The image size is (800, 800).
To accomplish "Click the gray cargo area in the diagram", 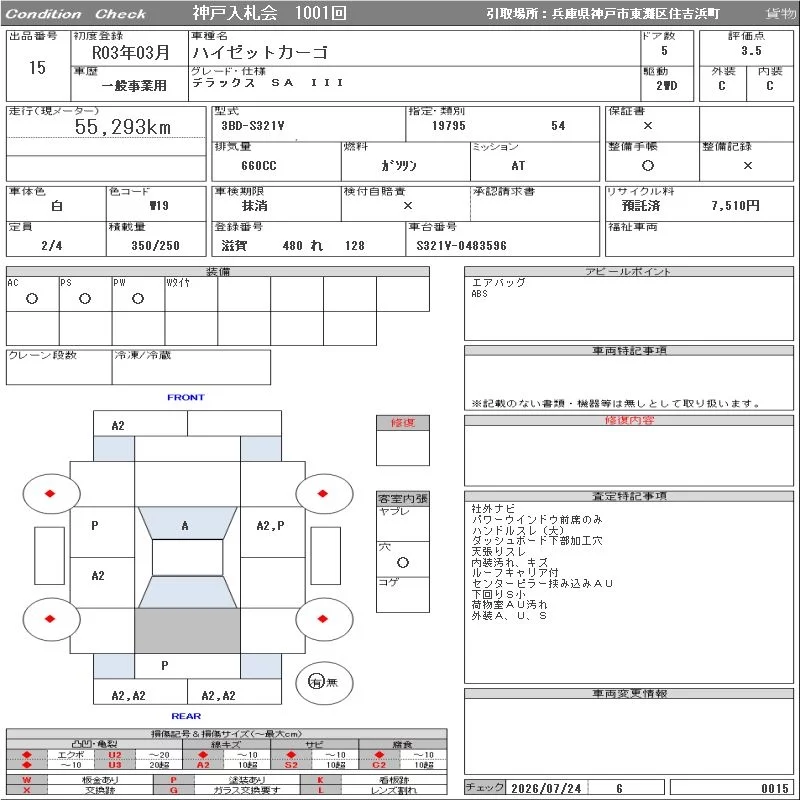I will pyautogui.click(x=187, y=630).
